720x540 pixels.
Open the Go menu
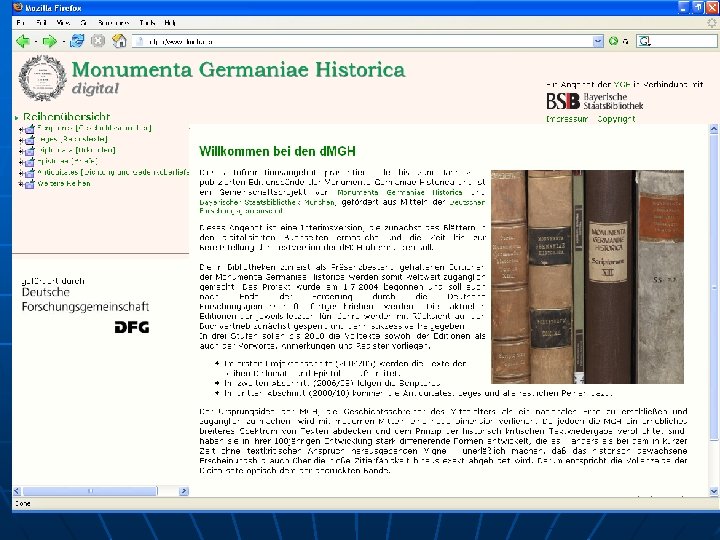84,22
